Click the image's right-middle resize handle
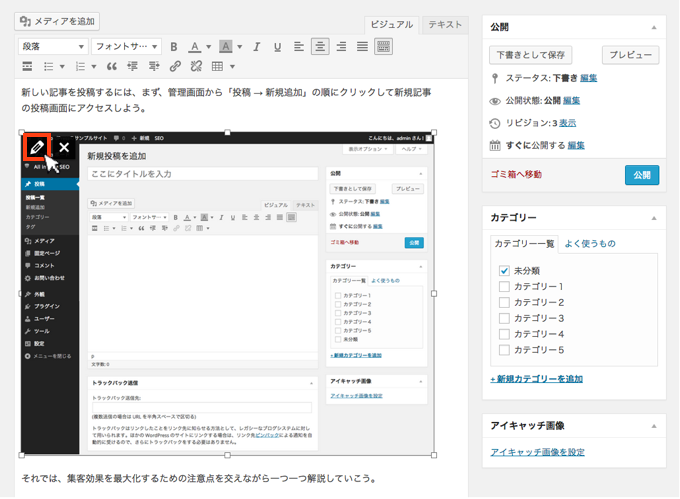680x499 pixels. click(x=434, y=294)
